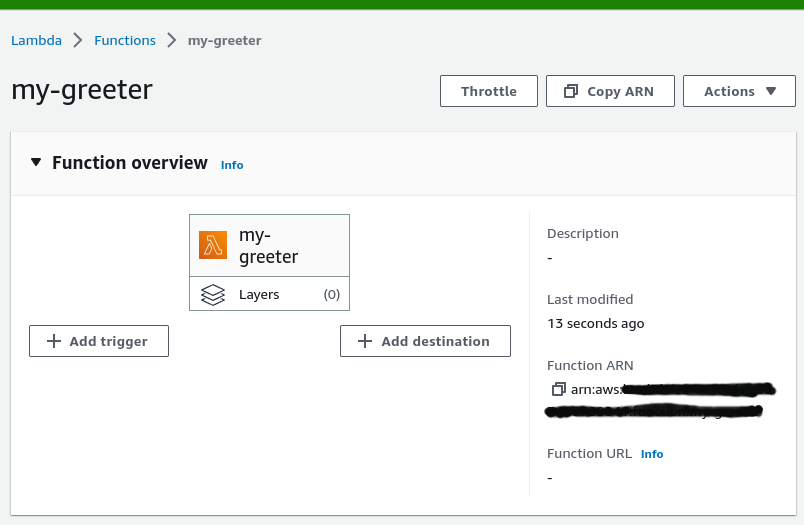Open the Actions dropdown menu
This screenshot has width=804, height=525.
click(x=739, y=91)
